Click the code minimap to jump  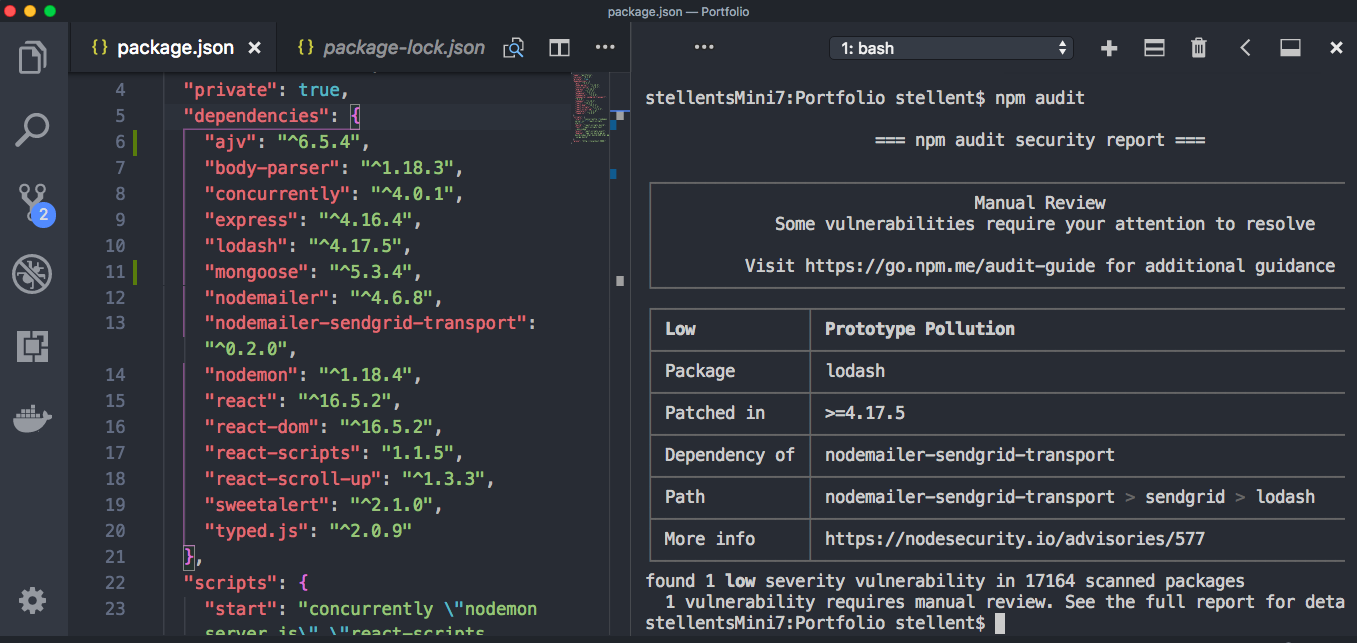tap(588, 110)
